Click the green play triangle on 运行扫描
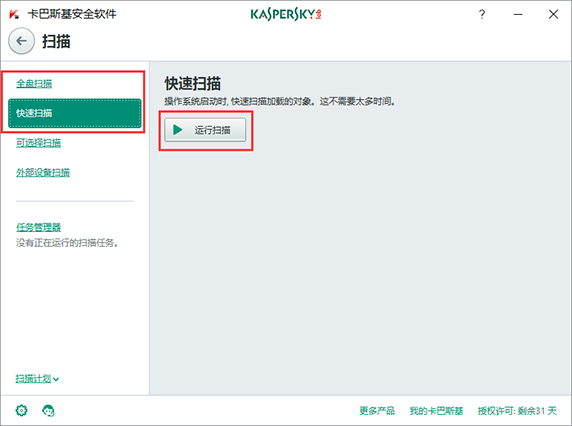 click(178, 130)
